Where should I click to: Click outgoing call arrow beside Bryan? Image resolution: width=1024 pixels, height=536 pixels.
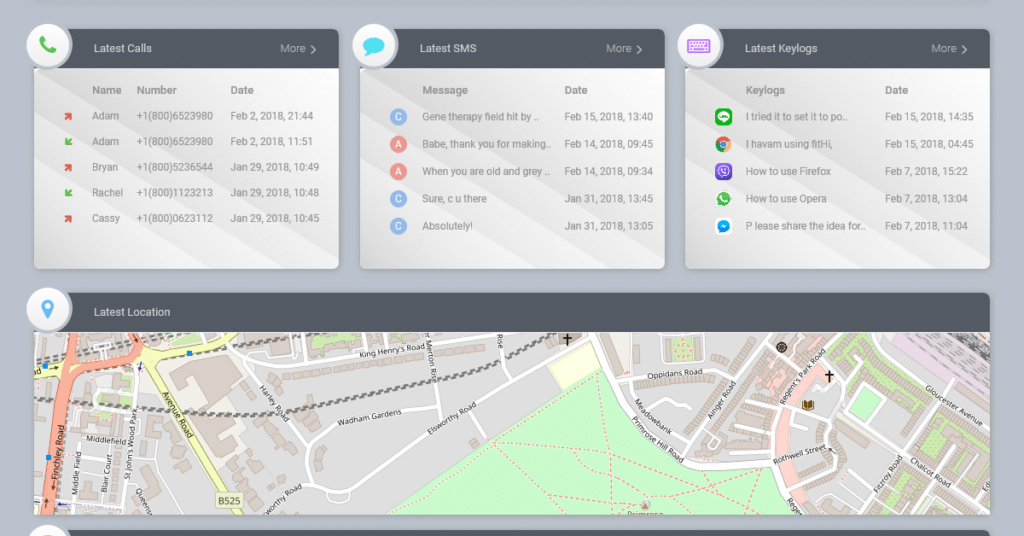(x=68, y=168)
